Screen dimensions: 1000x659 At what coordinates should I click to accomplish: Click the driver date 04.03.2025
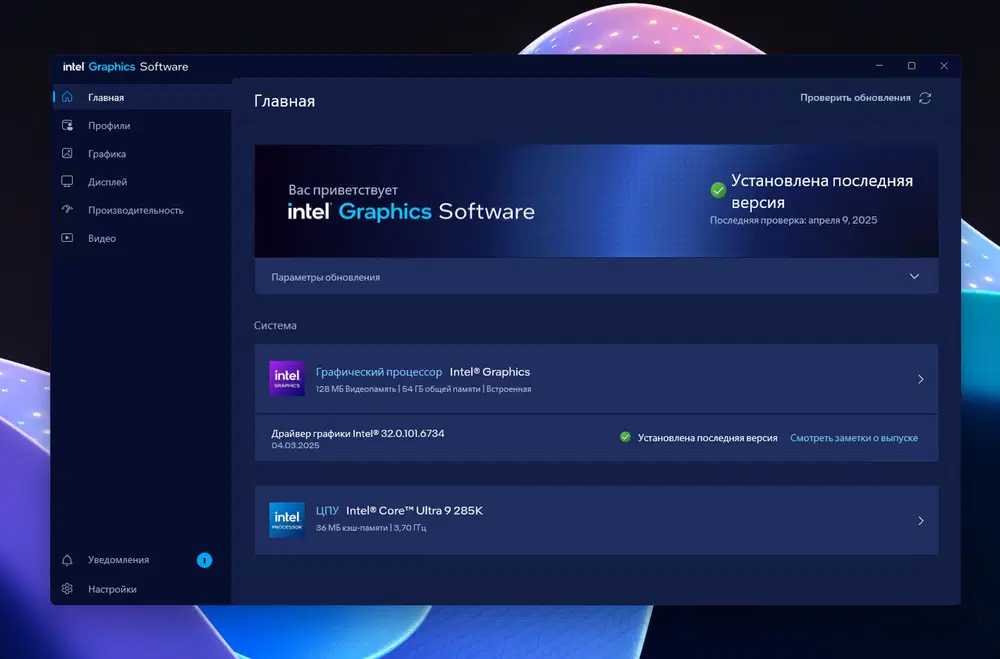coord(295,445)
